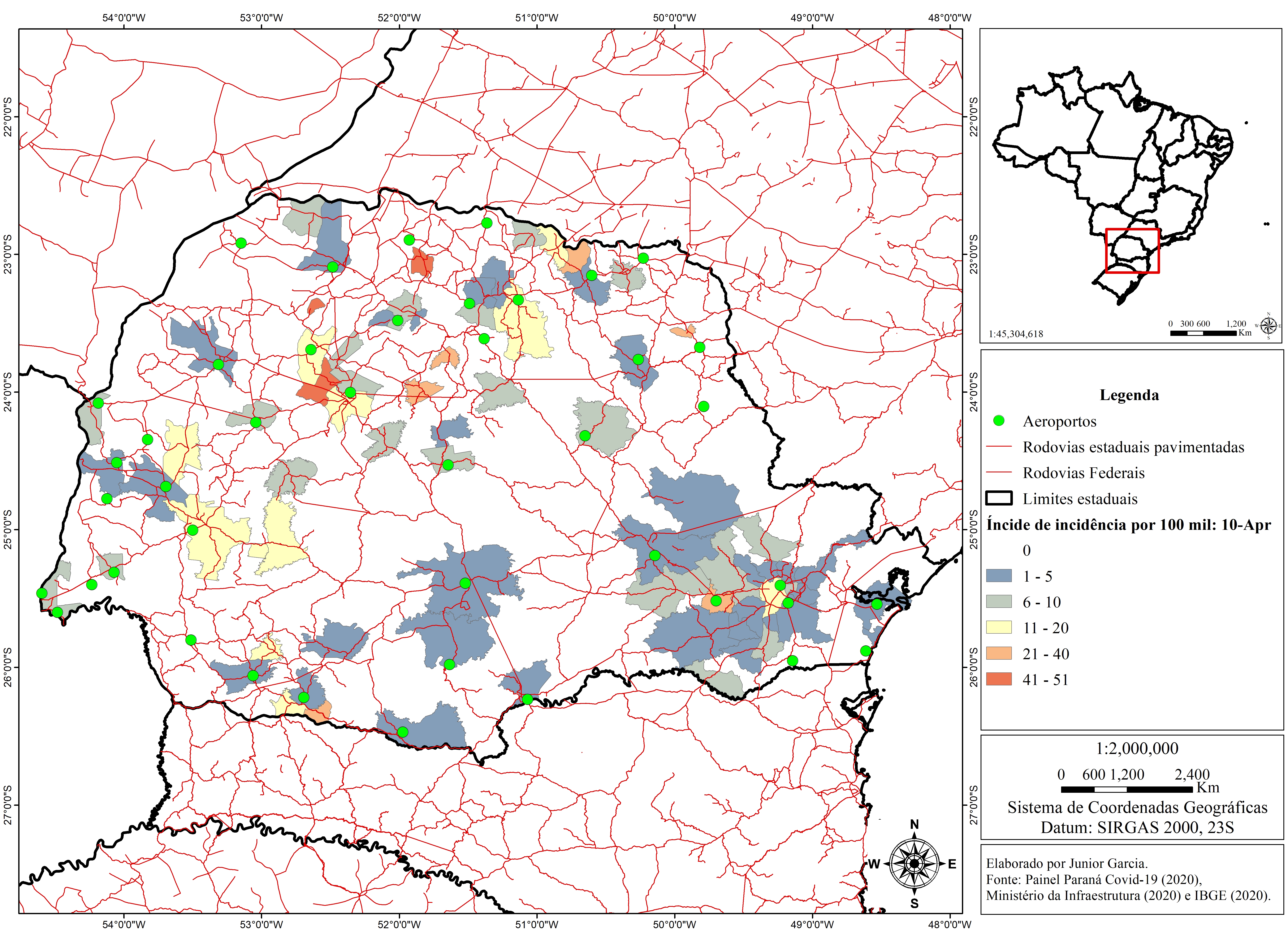Image resolution: width=1288 pixels, height=941 pixels.
Task: Click the top '51°0'0"W' longitude label
Action: pos(537,18)
